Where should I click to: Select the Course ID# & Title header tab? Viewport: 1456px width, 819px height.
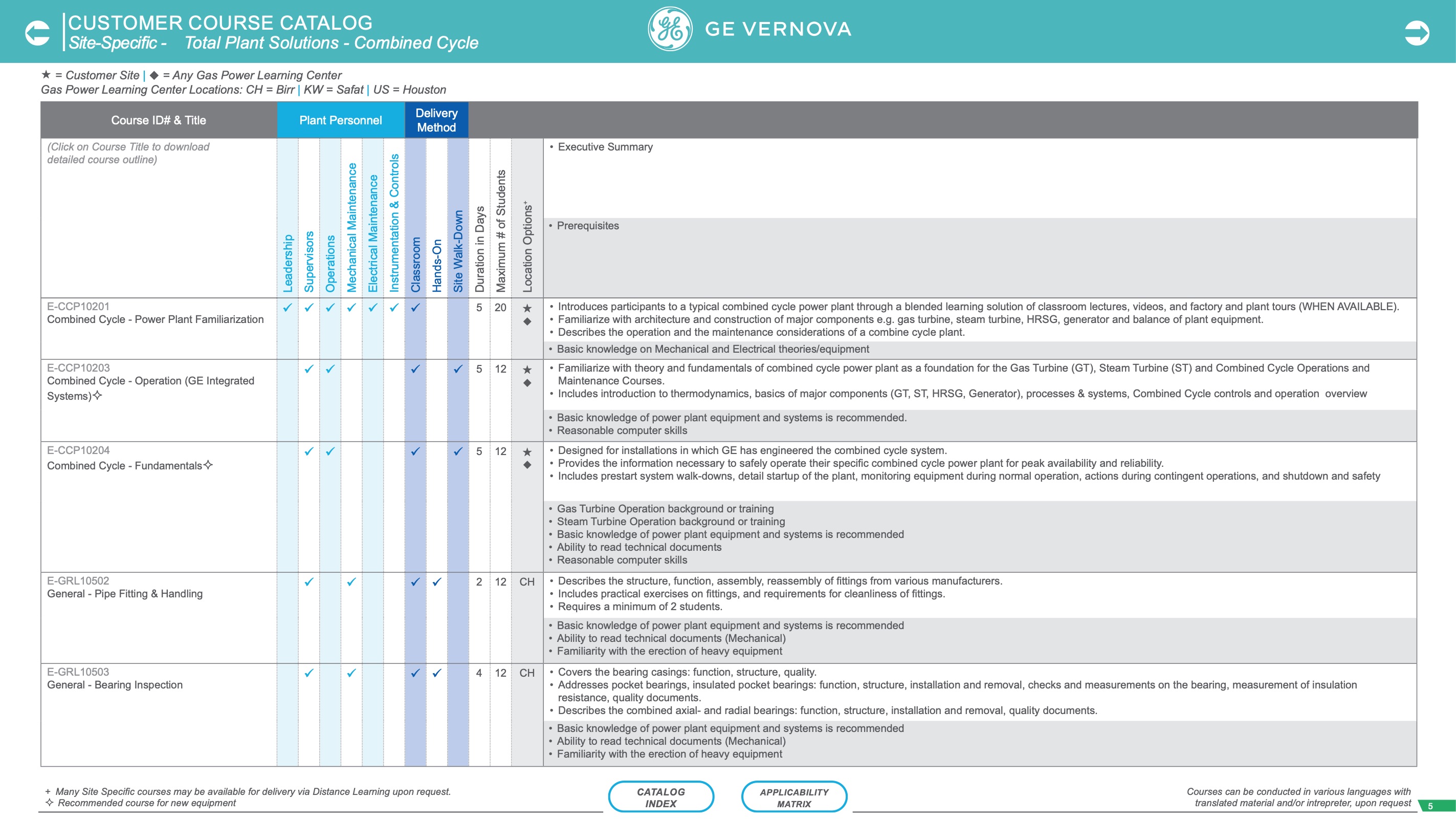(158, 120)
